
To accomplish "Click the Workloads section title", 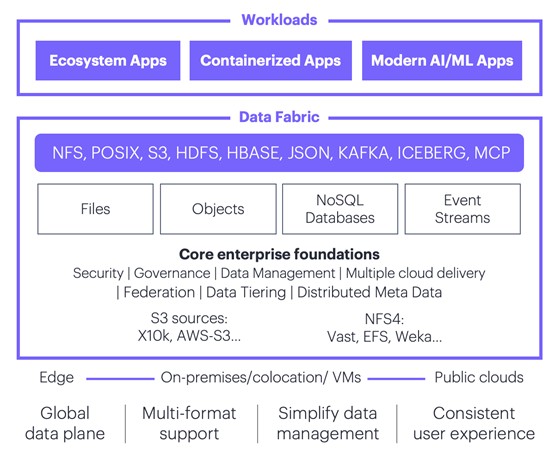I will [x=279, y=20].
